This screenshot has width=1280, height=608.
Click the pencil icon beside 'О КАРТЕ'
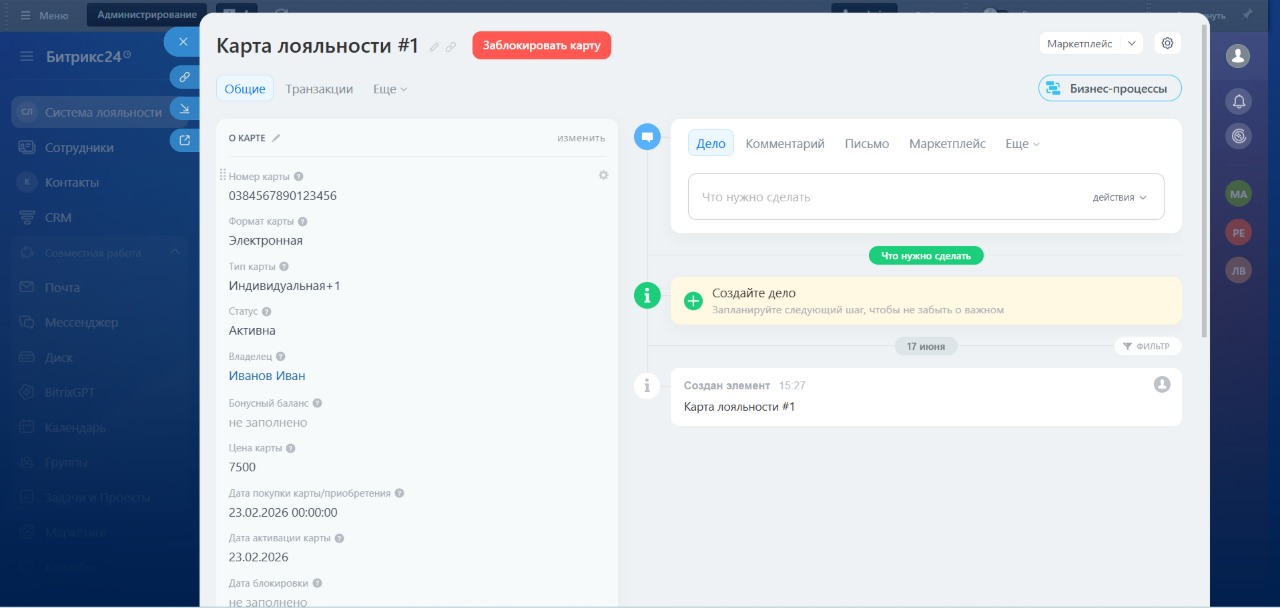(x=276, y=138)
